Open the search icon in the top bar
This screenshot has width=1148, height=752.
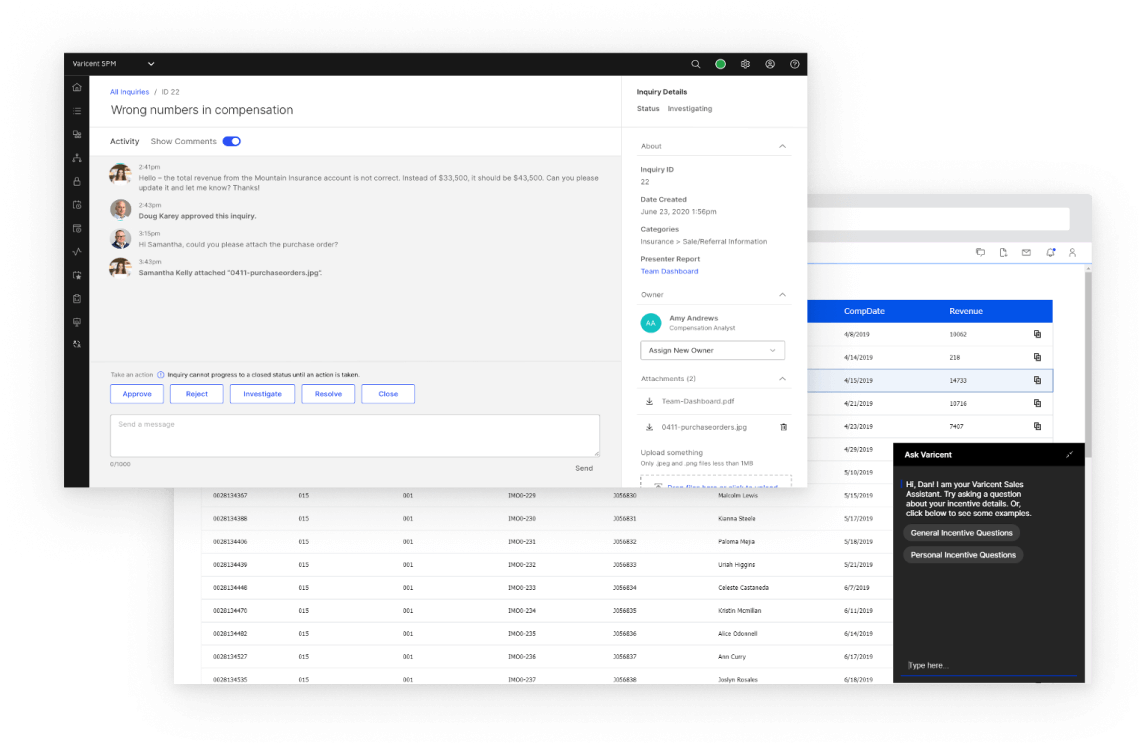[x=696, y=64]
